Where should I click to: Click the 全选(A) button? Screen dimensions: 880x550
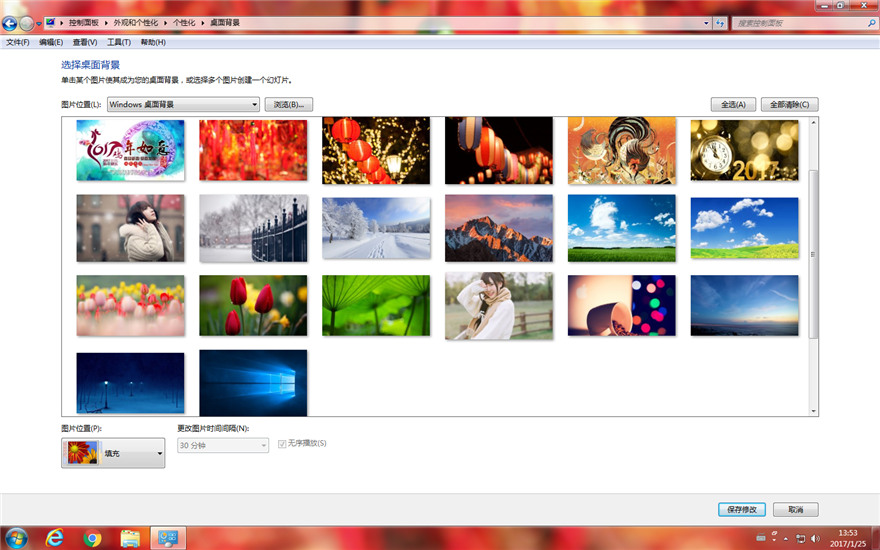[x=733, y=104]
